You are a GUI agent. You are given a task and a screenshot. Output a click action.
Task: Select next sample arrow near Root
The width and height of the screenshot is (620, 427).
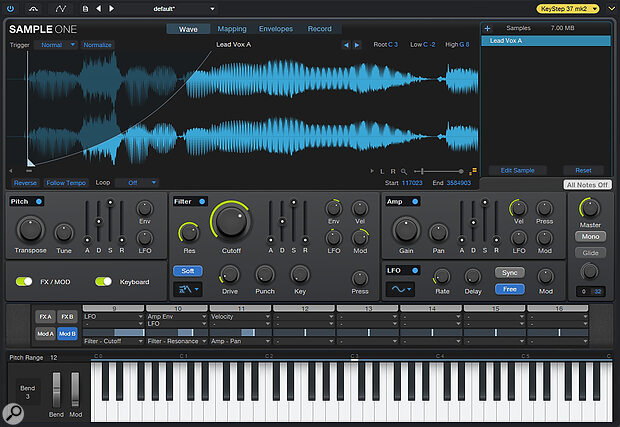click(x=357, y=45)
